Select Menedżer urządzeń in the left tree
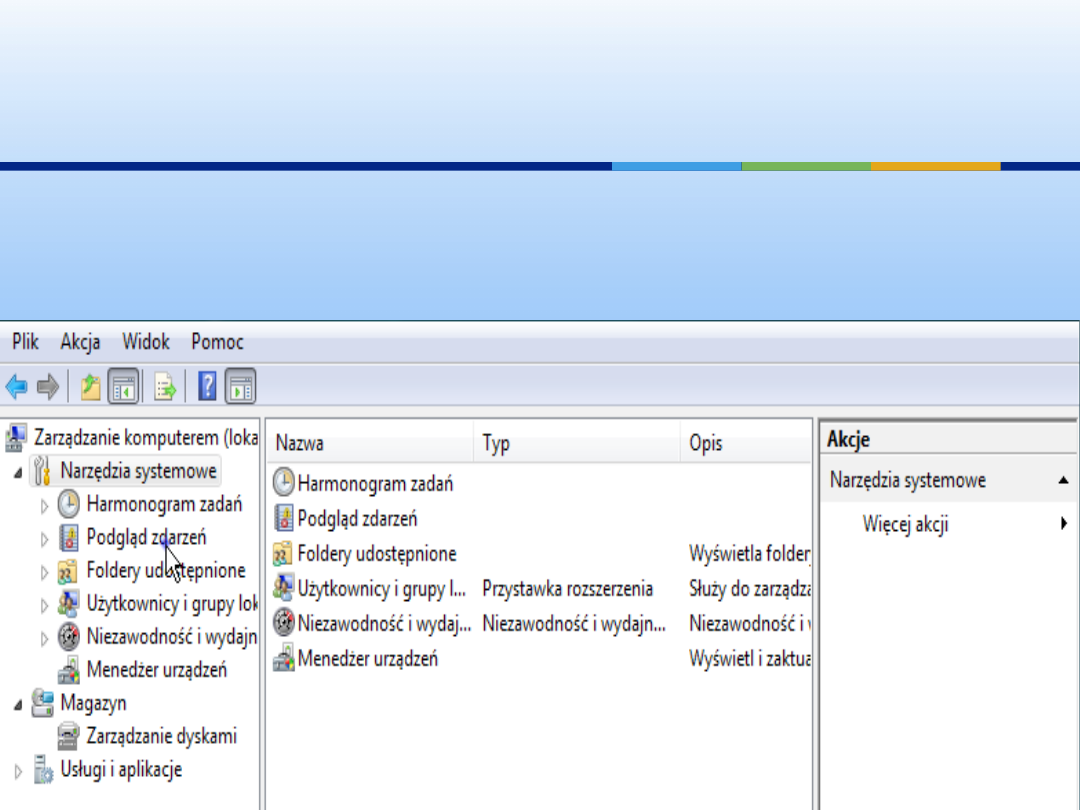The height and width of the screenshot is (810, 1080). click(x=156, y=669)
